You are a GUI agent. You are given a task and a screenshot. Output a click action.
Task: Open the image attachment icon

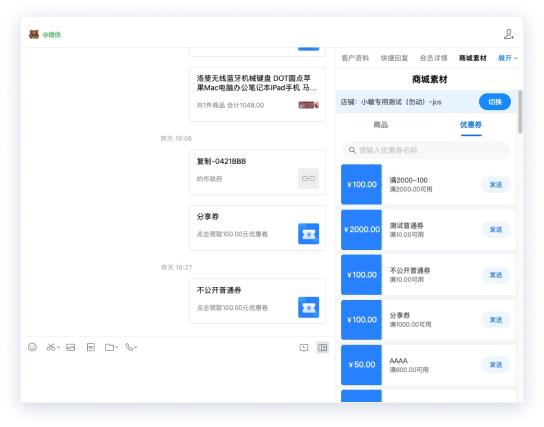point(71,347)
